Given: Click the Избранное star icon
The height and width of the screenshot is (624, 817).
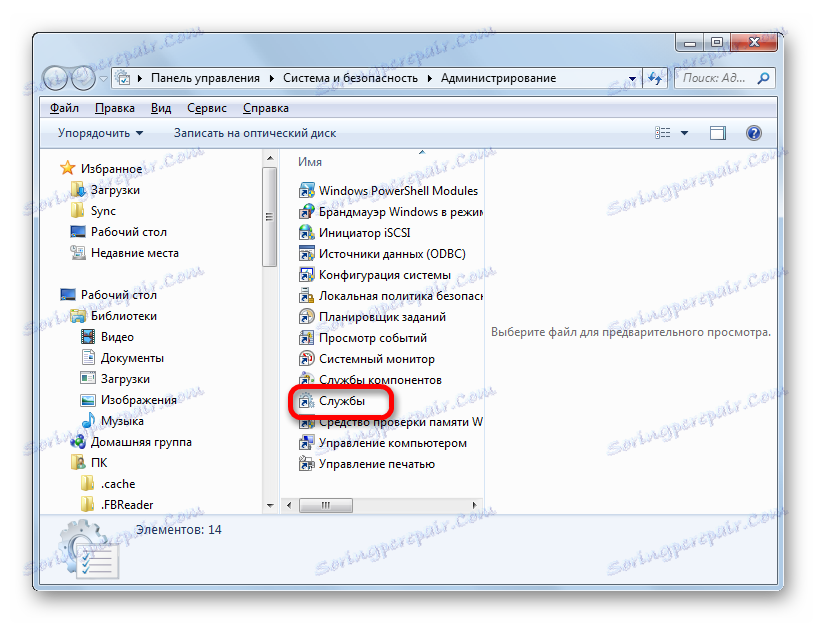Looking at the screenshot, I should coord(68,168).
